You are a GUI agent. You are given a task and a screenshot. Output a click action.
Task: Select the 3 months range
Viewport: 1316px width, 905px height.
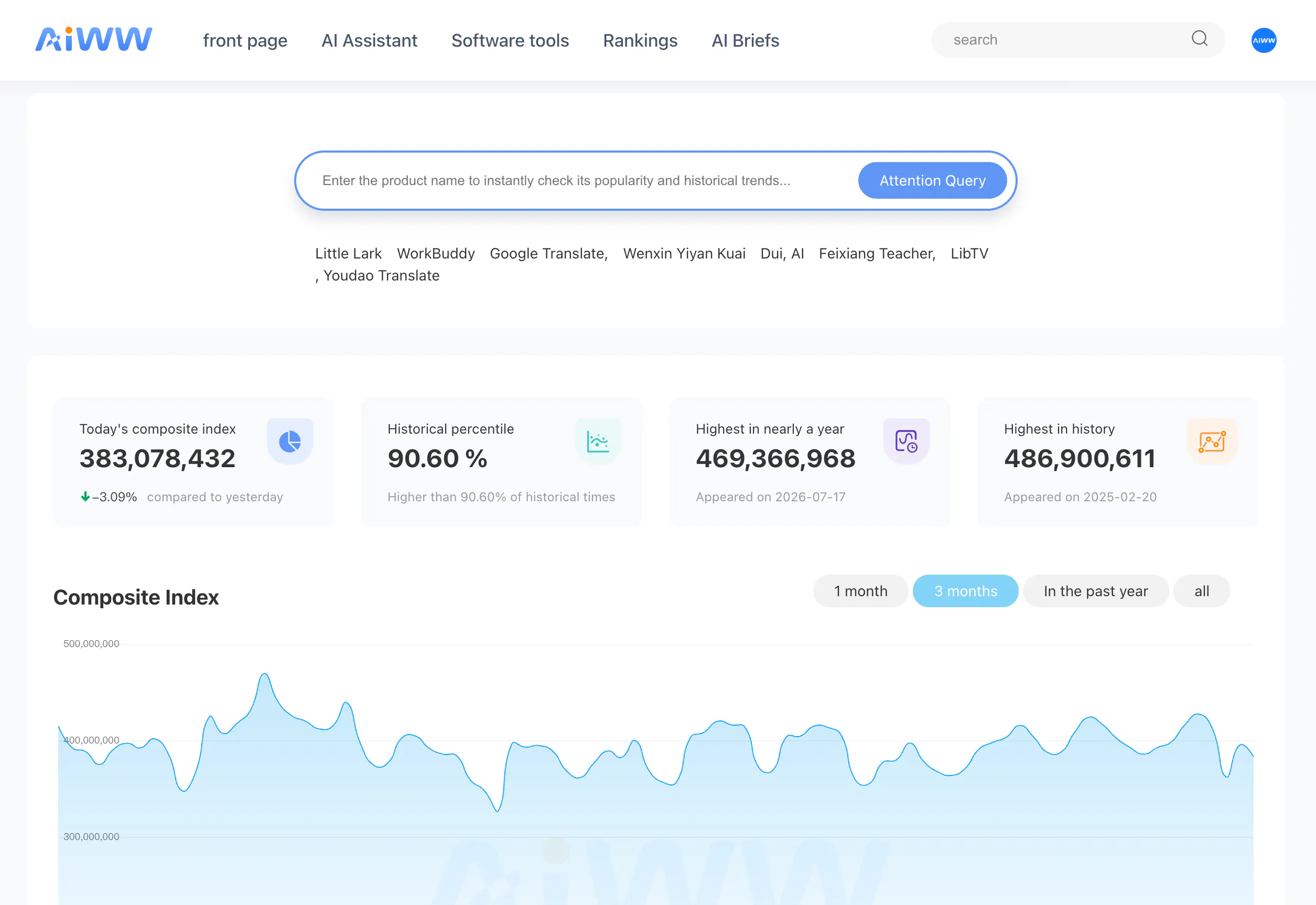(965, 591)
